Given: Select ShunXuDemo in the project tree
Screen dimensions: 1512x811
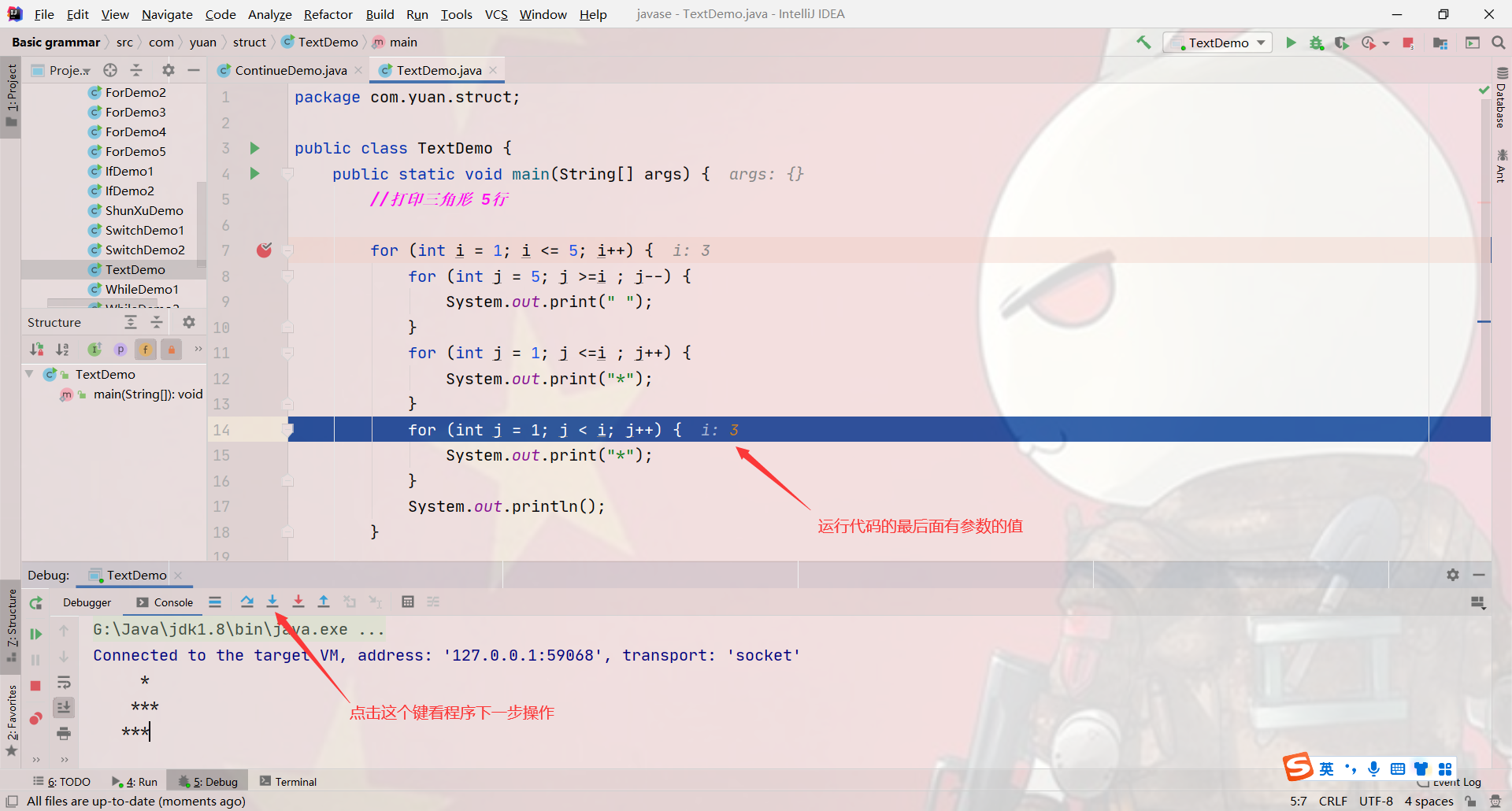Looking at the screenshot, I should (144, 210).
